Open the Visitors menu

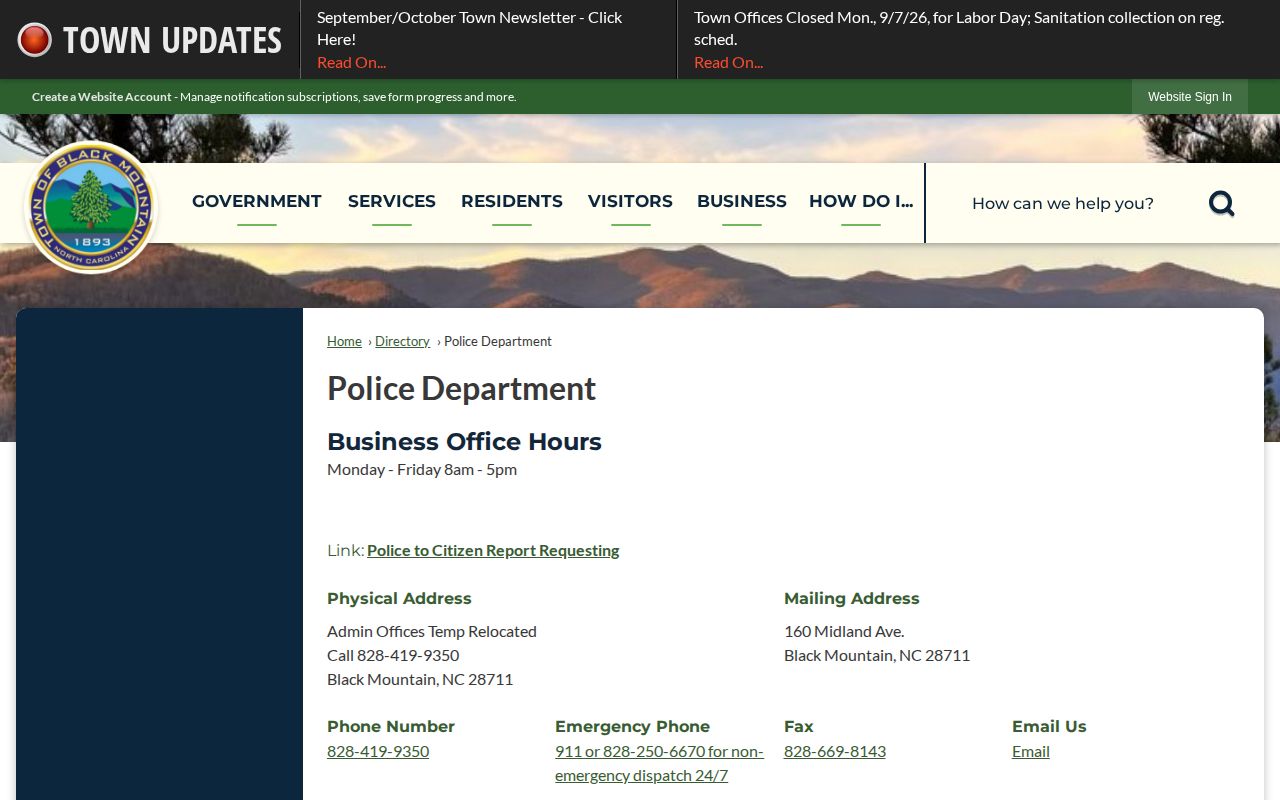point(630,202)
